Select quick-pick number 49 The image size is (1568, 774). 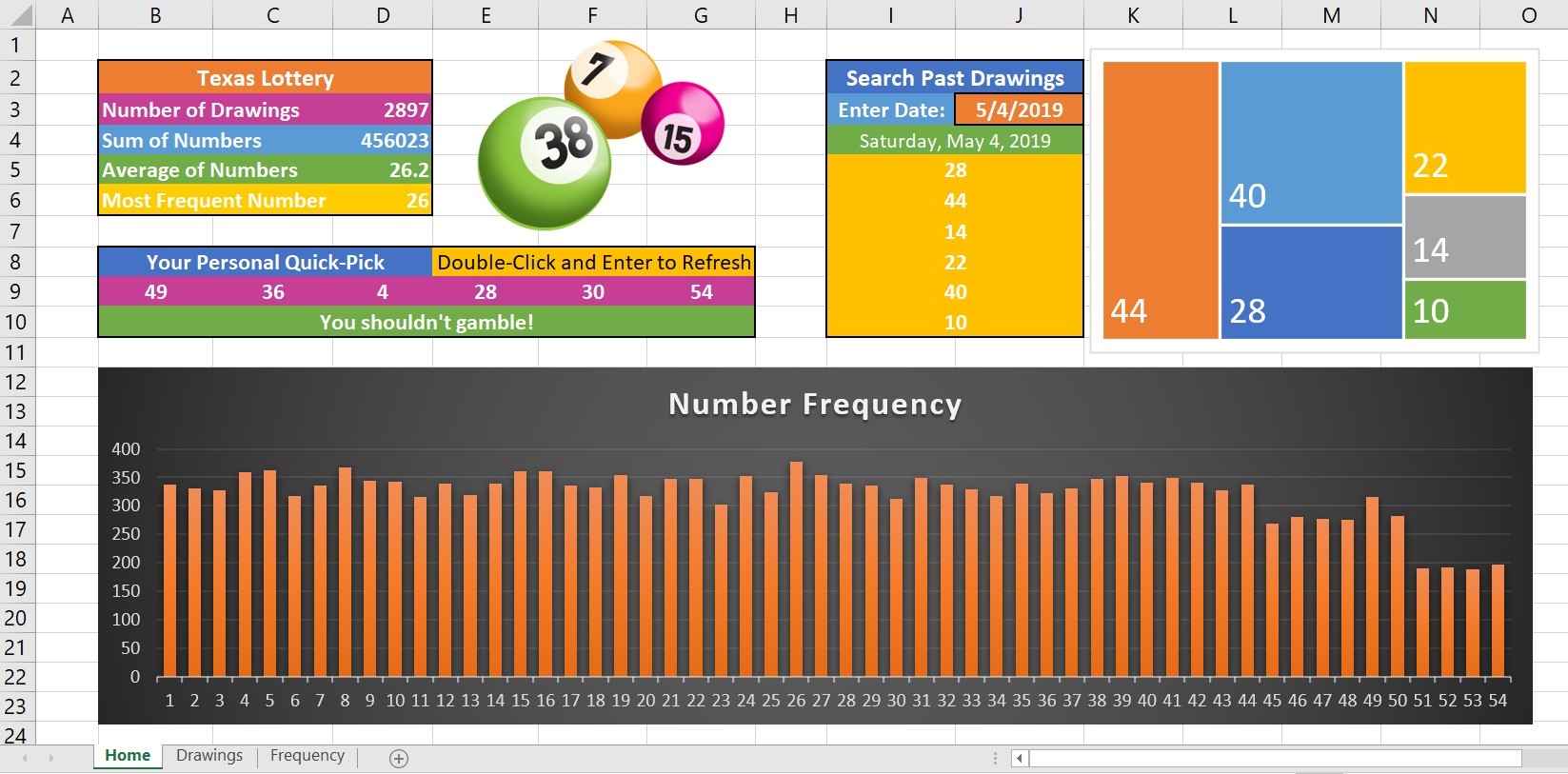[x=156, y=291]
